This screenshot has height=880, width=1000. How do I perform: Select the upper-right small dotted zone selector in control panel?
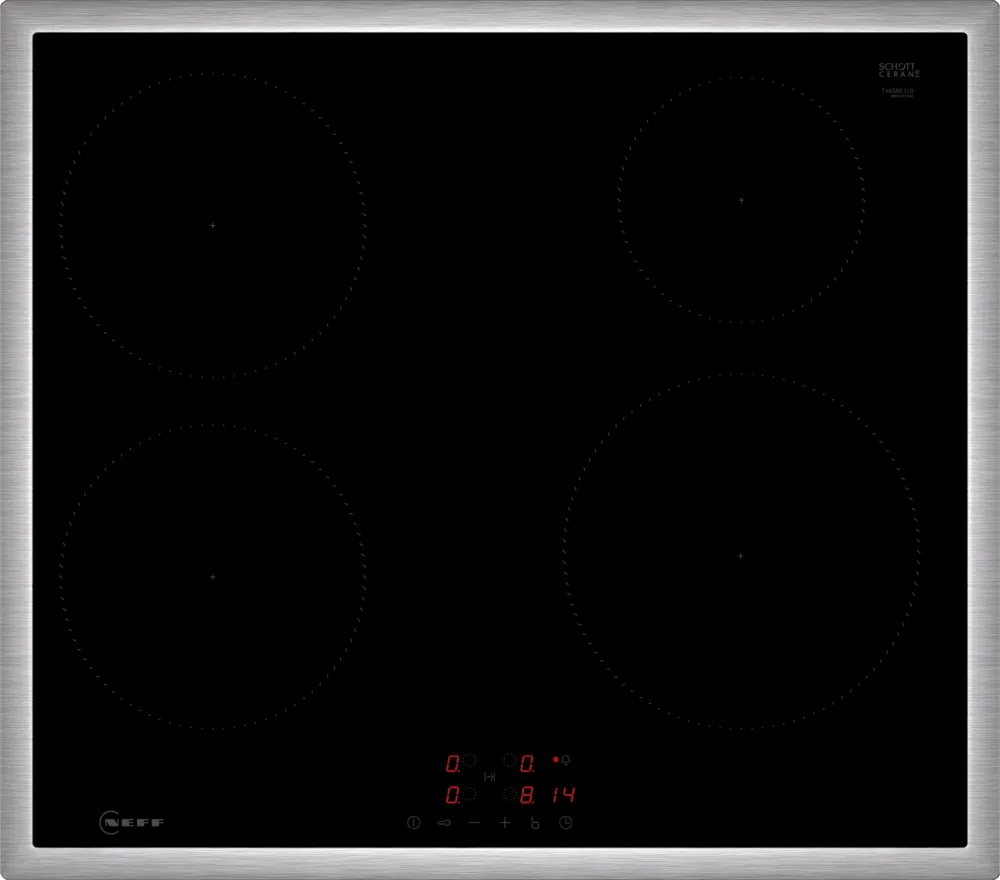tap(510, 761)
